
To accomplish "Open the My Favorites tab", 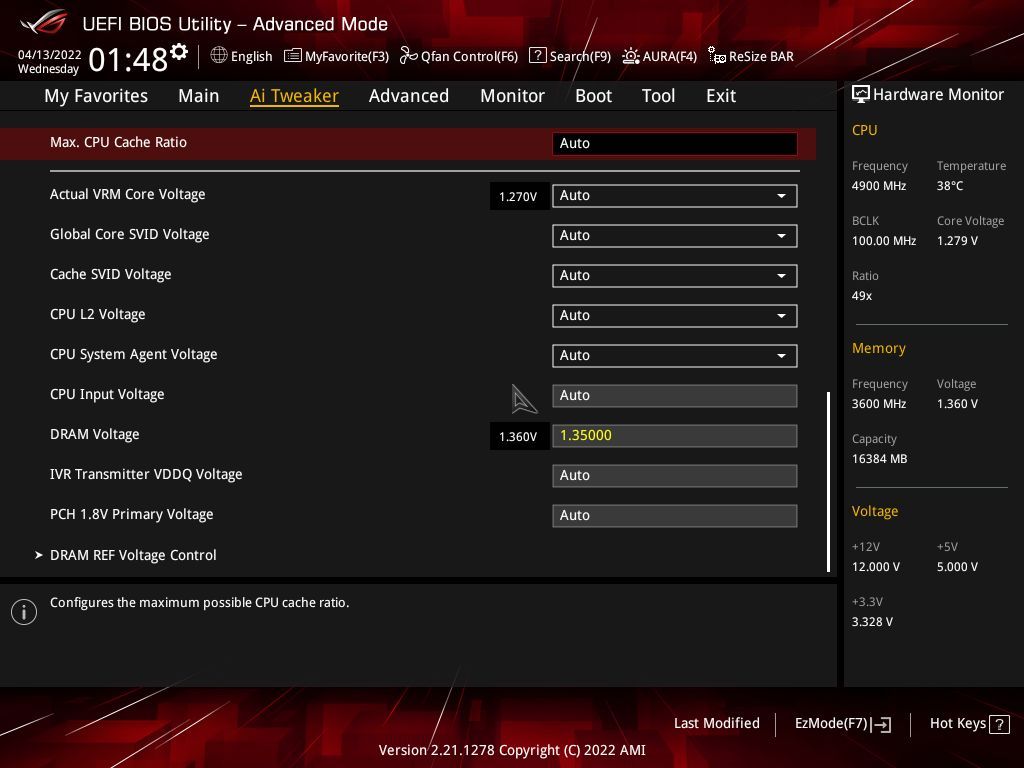I will tap(96, 96).
